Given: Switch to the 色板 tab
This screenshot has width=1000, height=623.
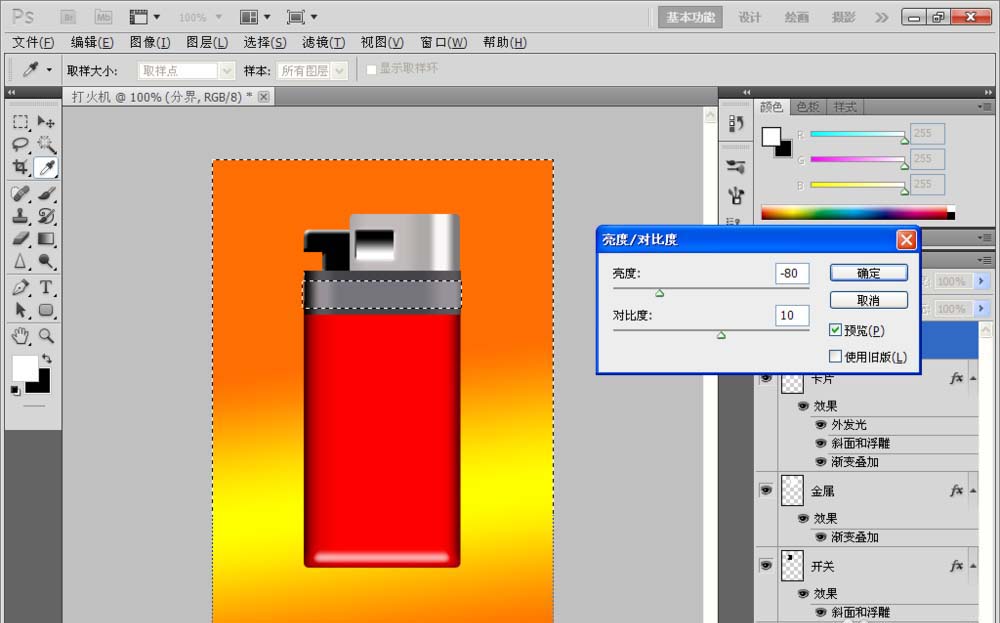Looking at the screenshot, I should tap(809, 107).
